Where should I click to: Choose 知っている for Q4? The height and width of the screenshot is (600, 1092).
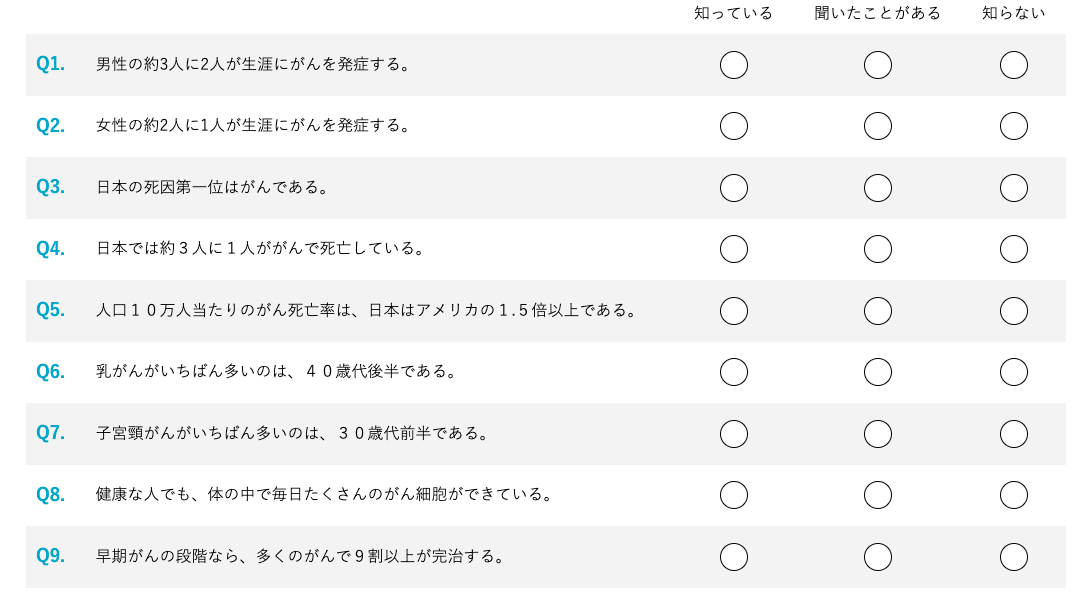click(734, 249)
